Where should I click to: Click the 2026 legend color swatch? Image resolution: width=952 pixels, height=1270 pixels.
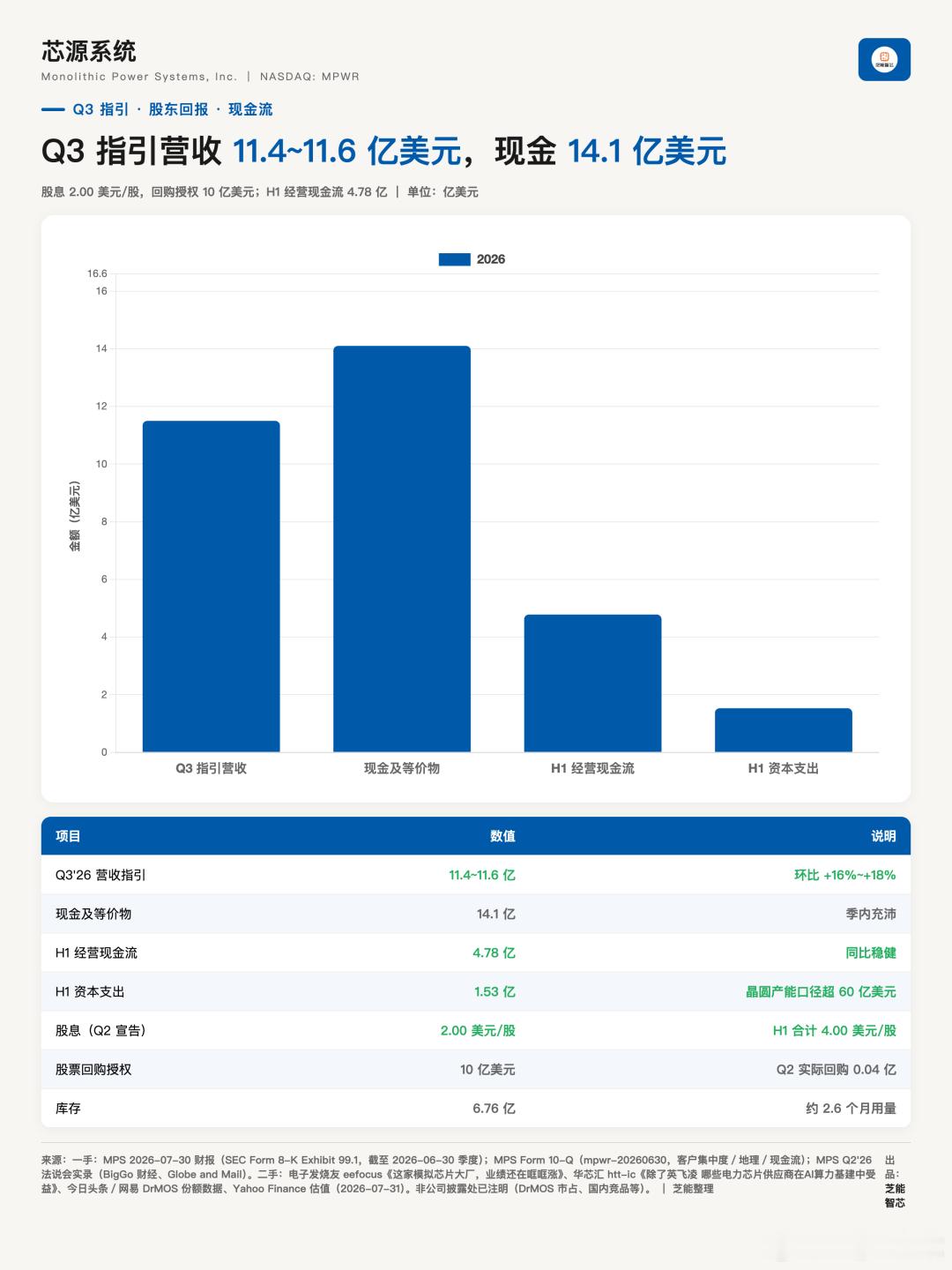[455, 259]
